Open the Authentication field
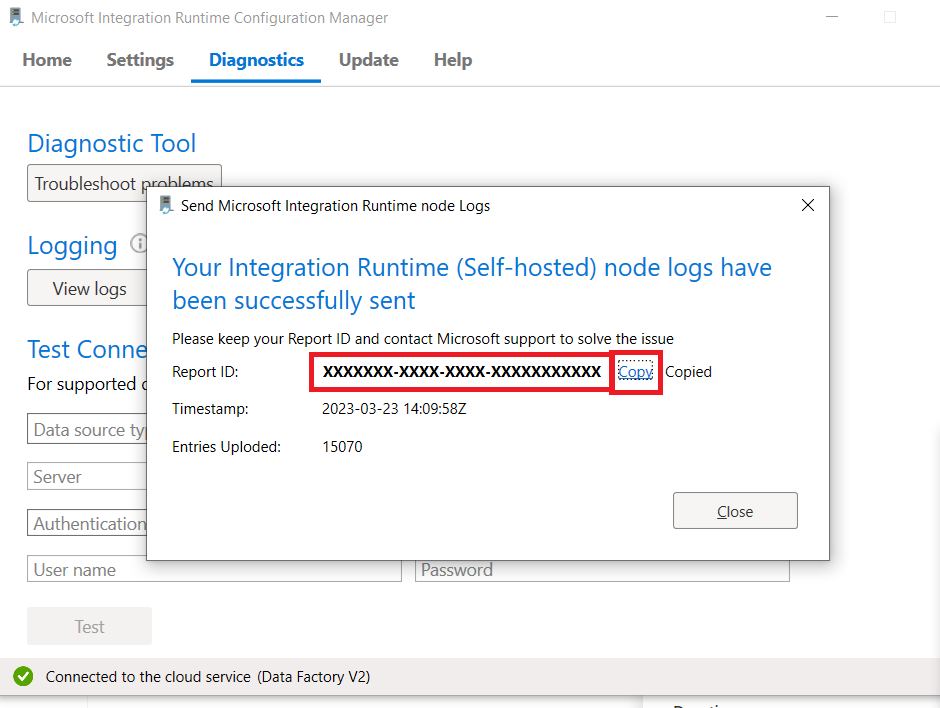The image size is (940, 708). 87,523
